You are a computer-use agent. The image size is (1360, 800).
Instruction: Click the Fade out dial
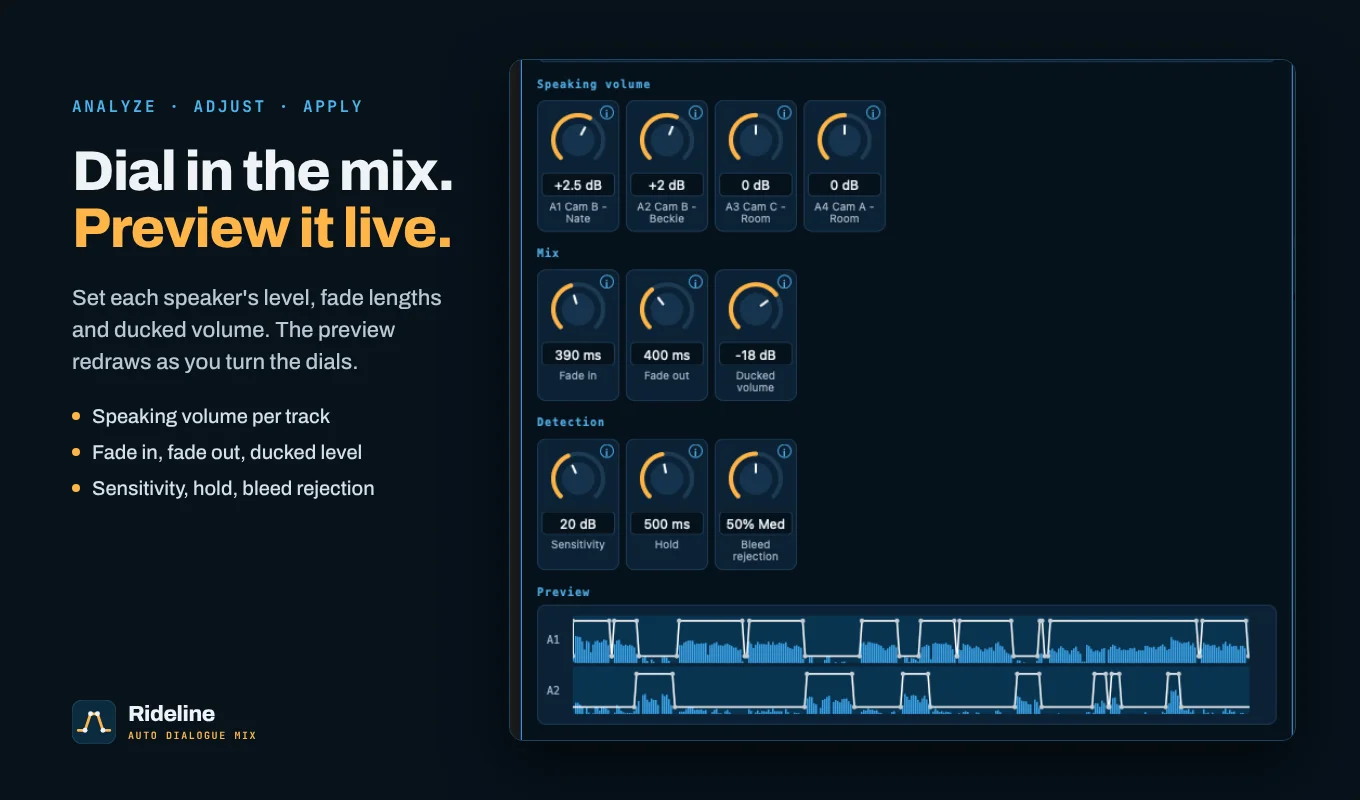pyautogui.click(x=667, y=309)
